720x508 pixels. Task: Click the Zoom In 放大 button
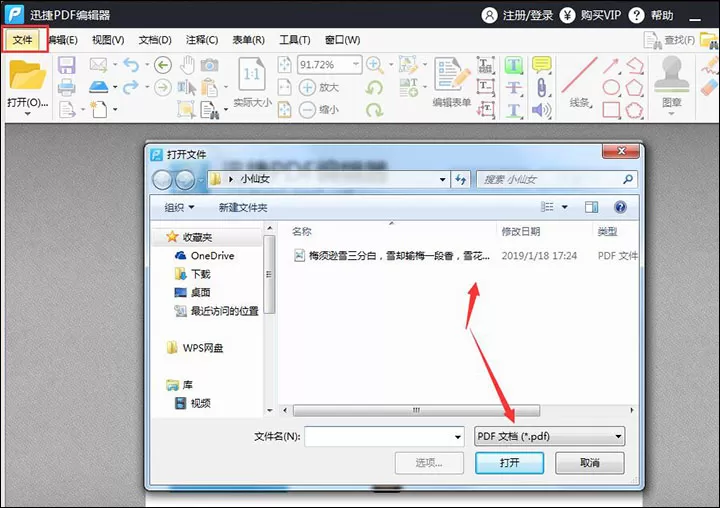coord(319,87)
